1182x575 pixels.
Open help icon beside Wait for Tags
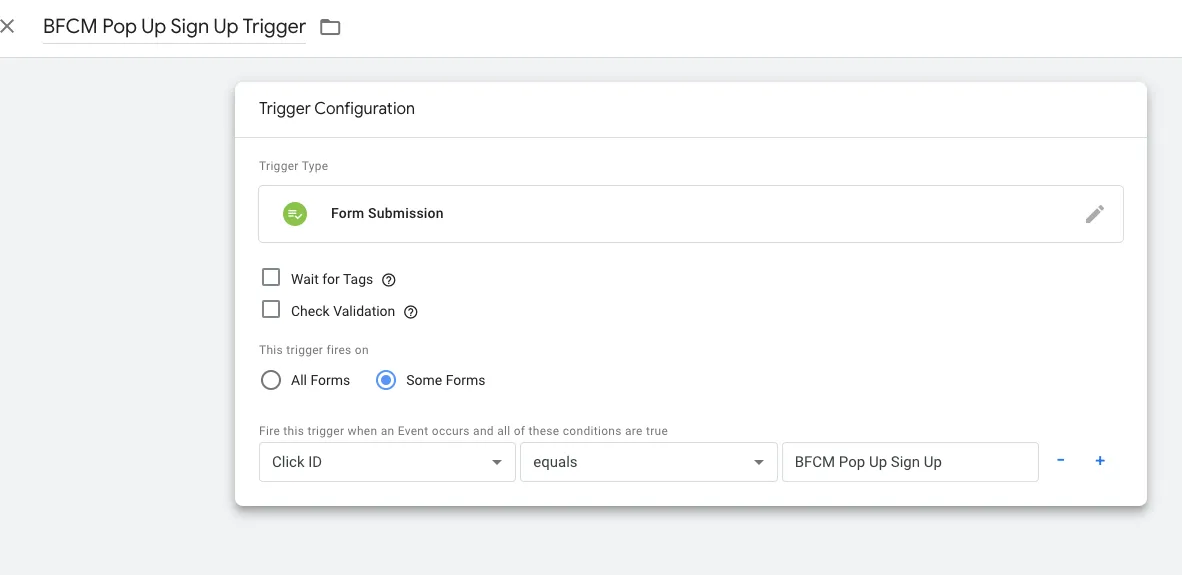[388, 280]
